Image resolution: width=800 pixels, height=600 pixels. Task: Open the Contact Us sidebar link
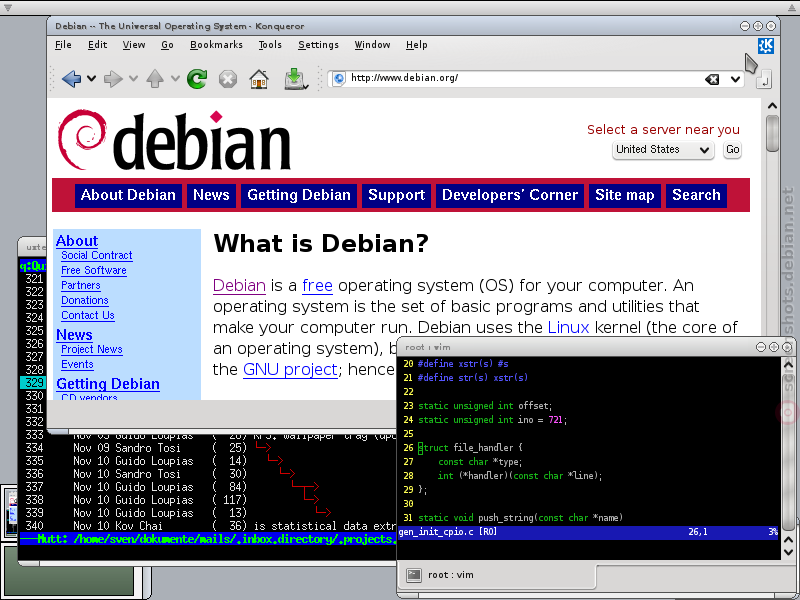pos(88,315)
